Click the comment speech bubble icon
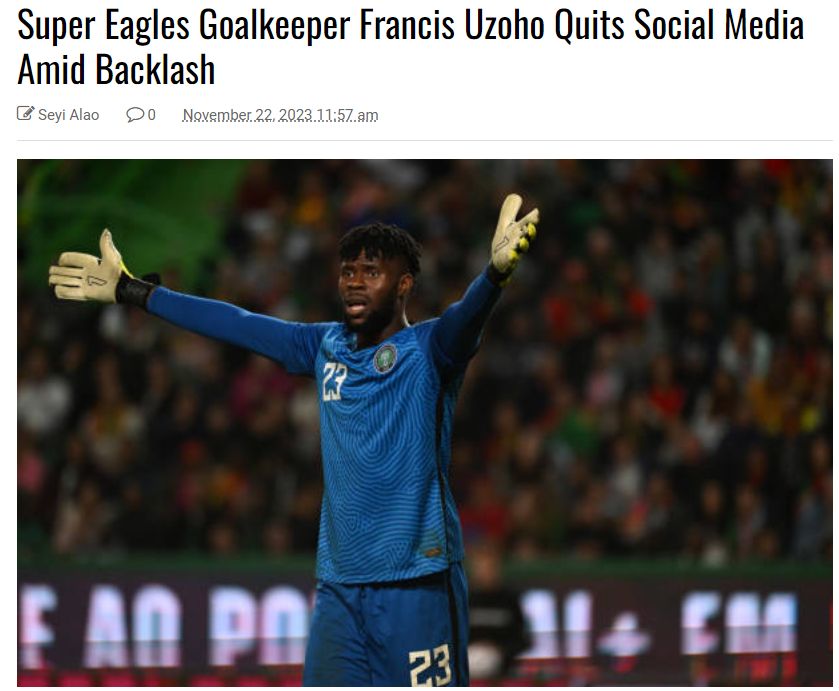 [x=135, y=115]
